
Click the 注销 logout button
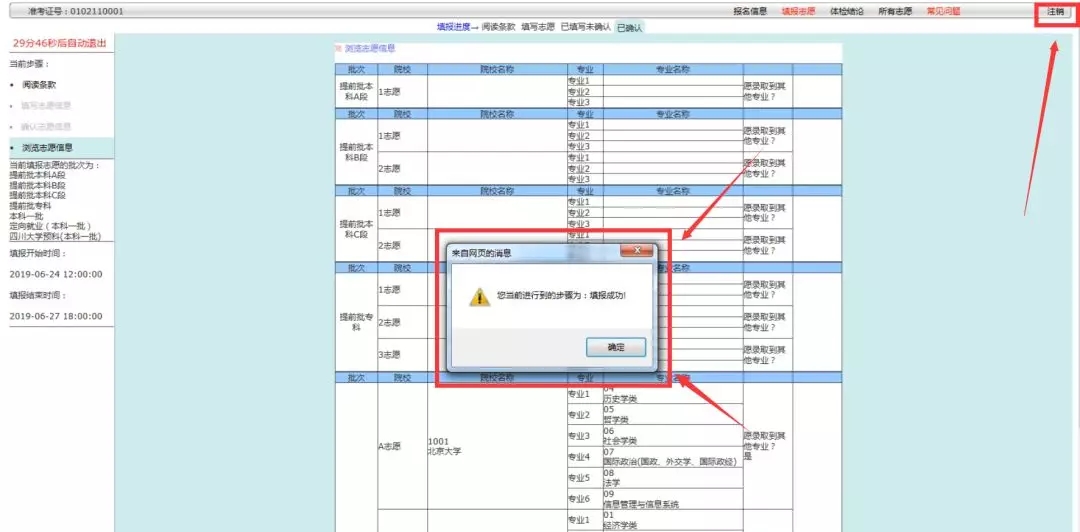click(x=1055, y=11)
